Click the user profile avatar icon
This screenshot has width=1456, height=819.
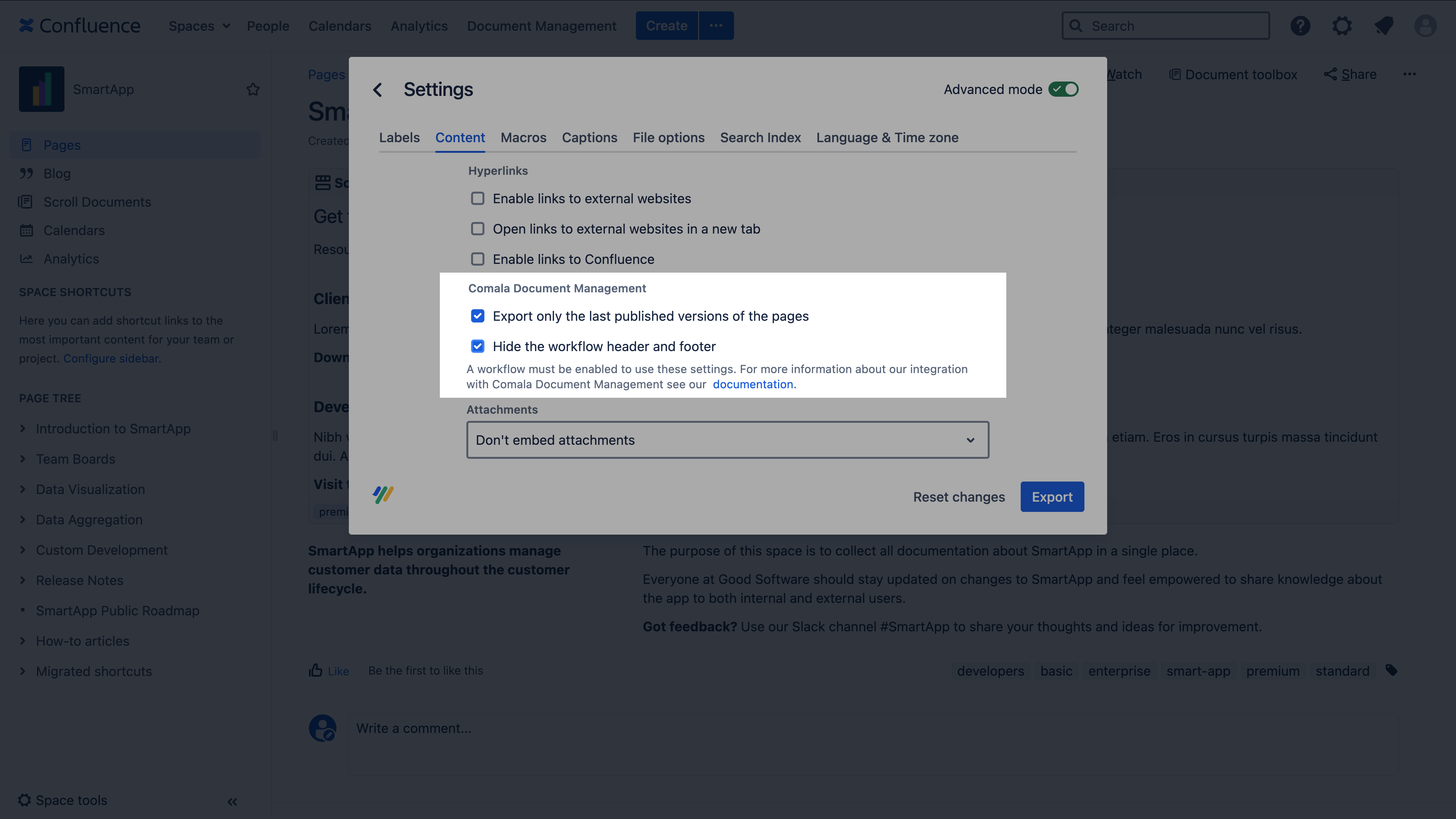1425,26
